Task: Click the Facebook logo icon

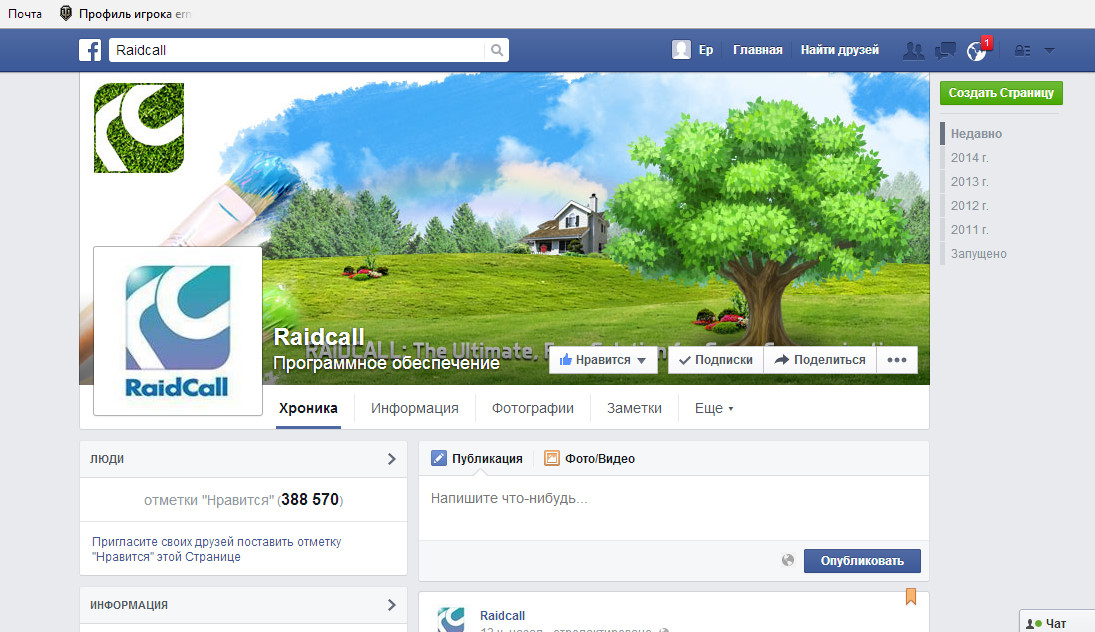Action: (90, 50)
